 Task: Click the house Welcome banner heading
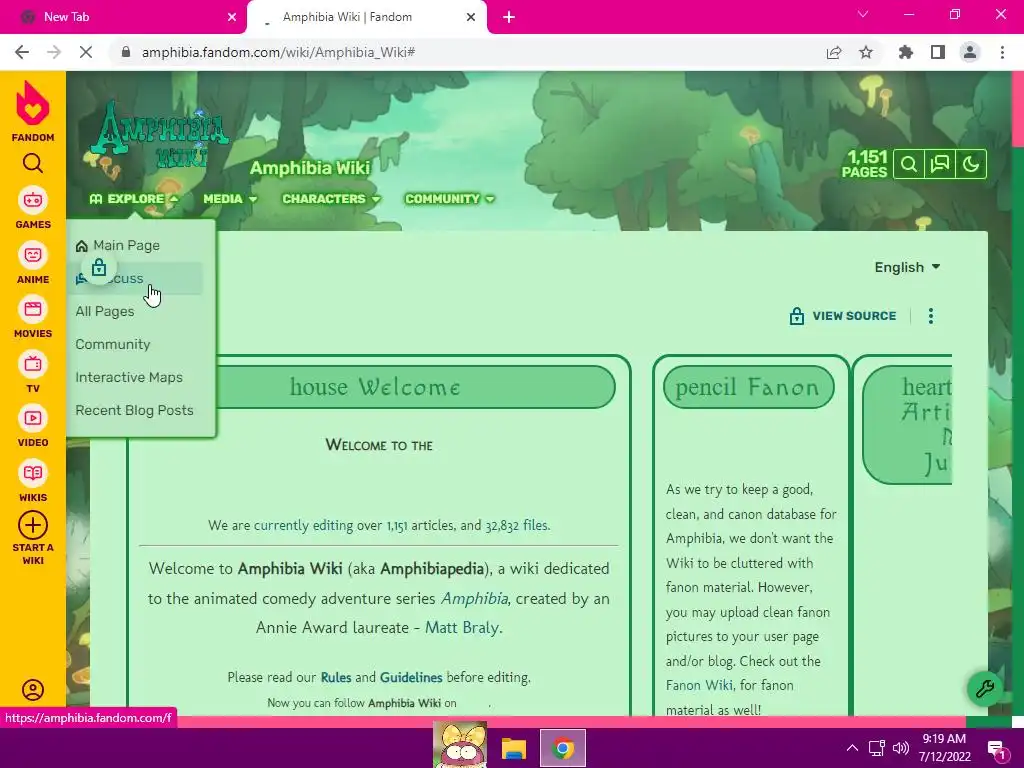pyautogui.click(x=375, y=387)
